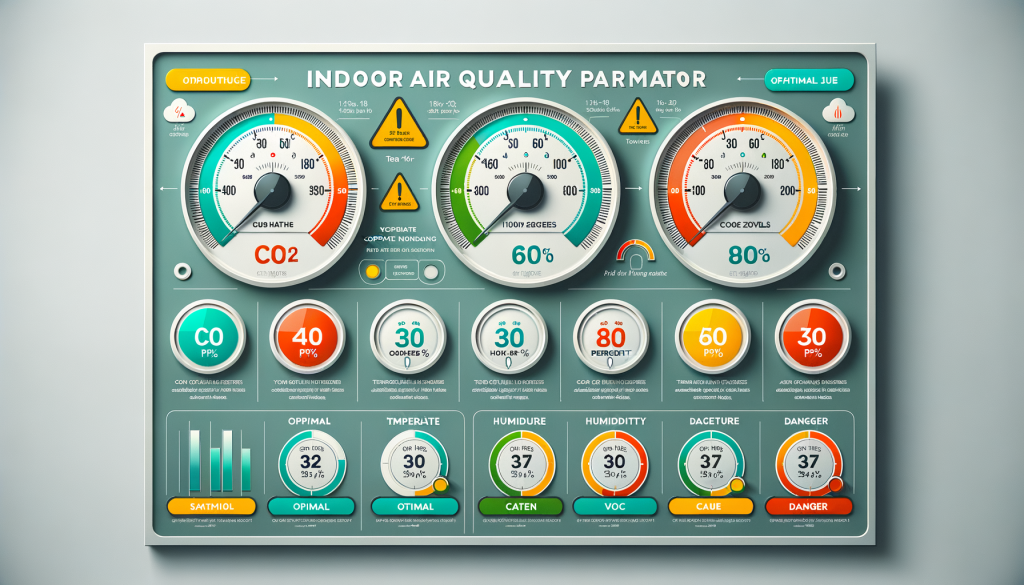This screenshot has height=585, width=1024.
Task: Select the white 30 ODHEES circle
Action: (x=408, y=338)
